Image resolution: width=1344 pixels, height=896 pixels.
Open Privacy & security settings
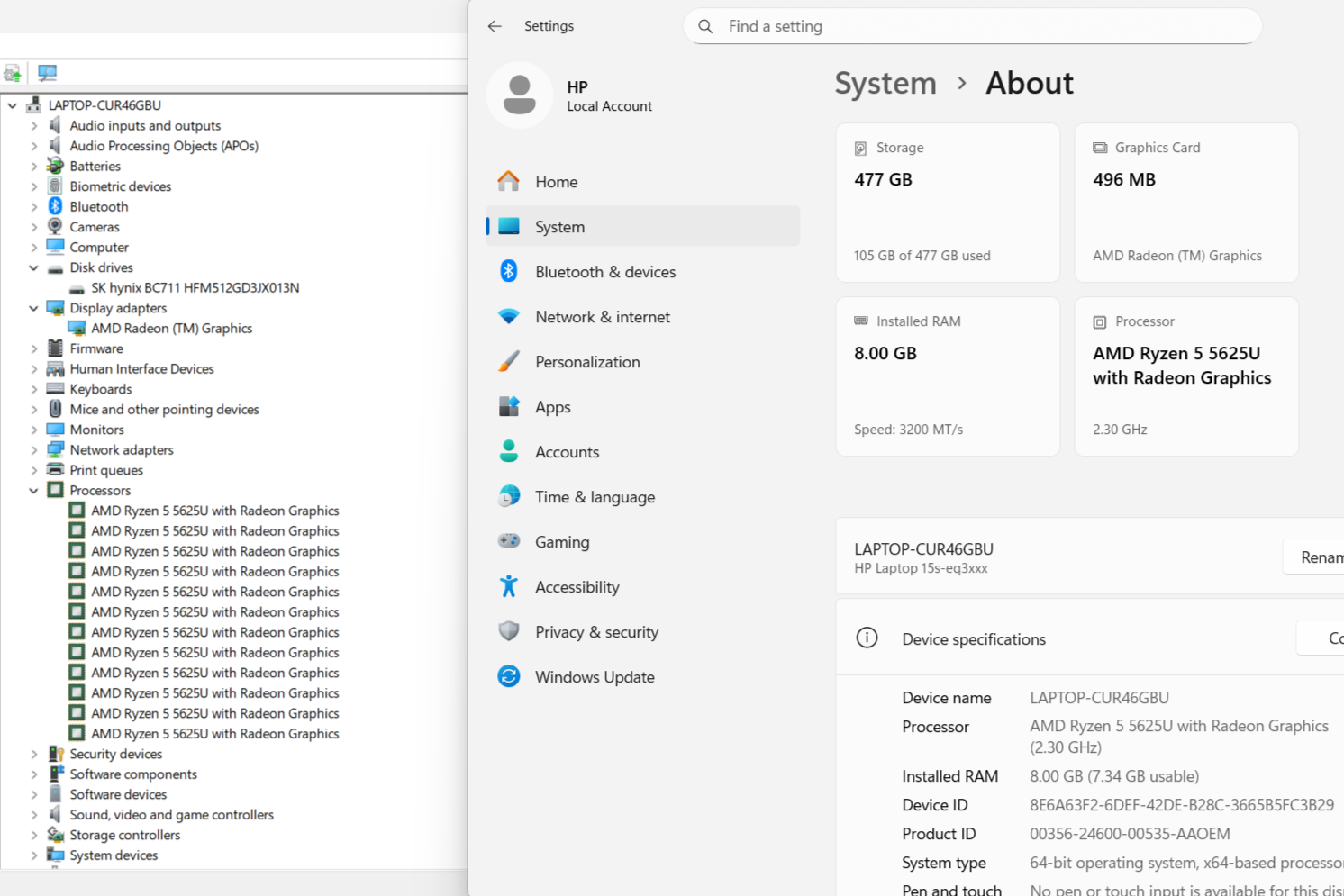click(x=643, y=631)
